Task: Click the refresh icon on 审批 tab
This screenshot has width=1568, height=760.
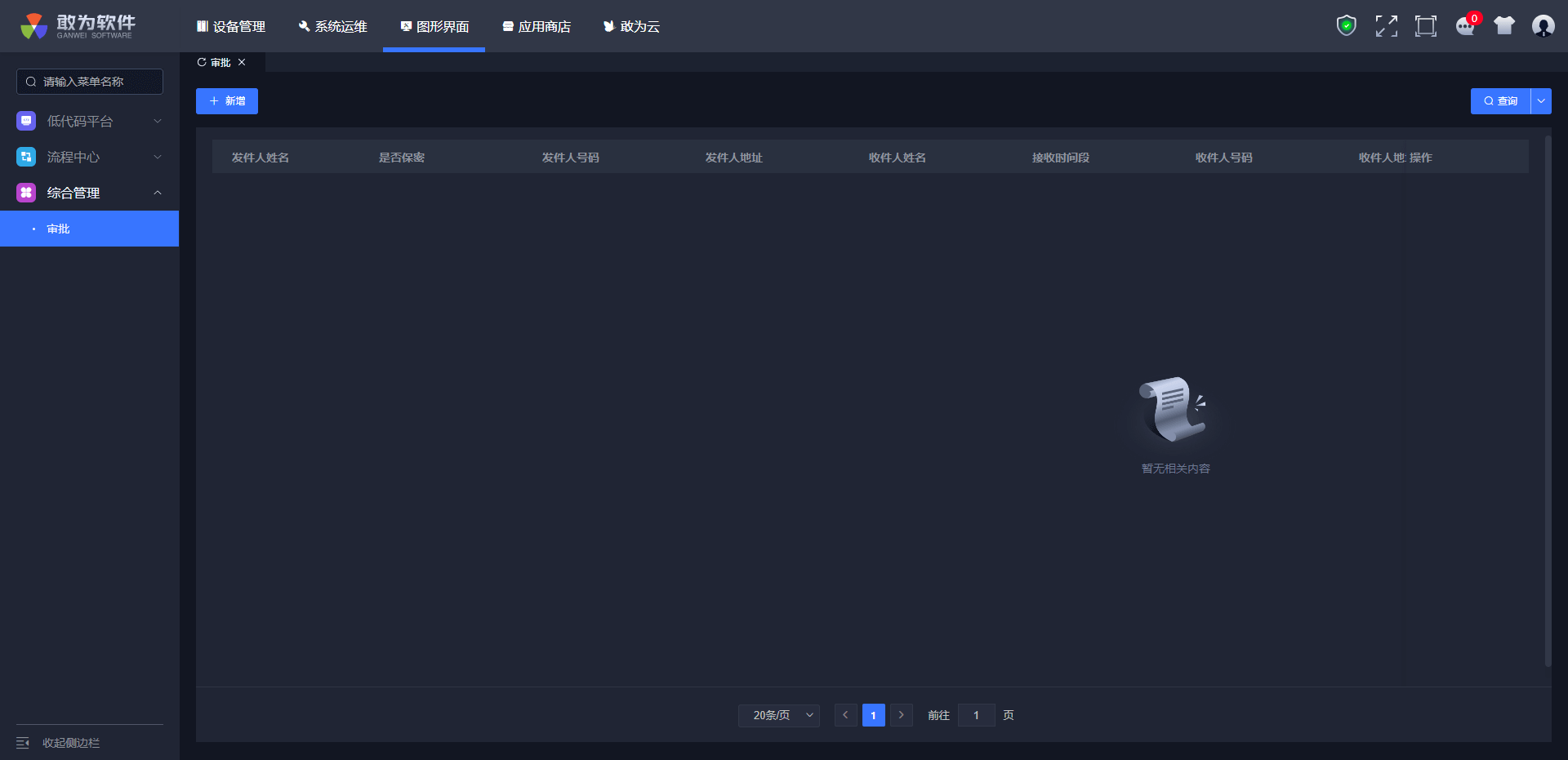Action: tap(202, 62)
